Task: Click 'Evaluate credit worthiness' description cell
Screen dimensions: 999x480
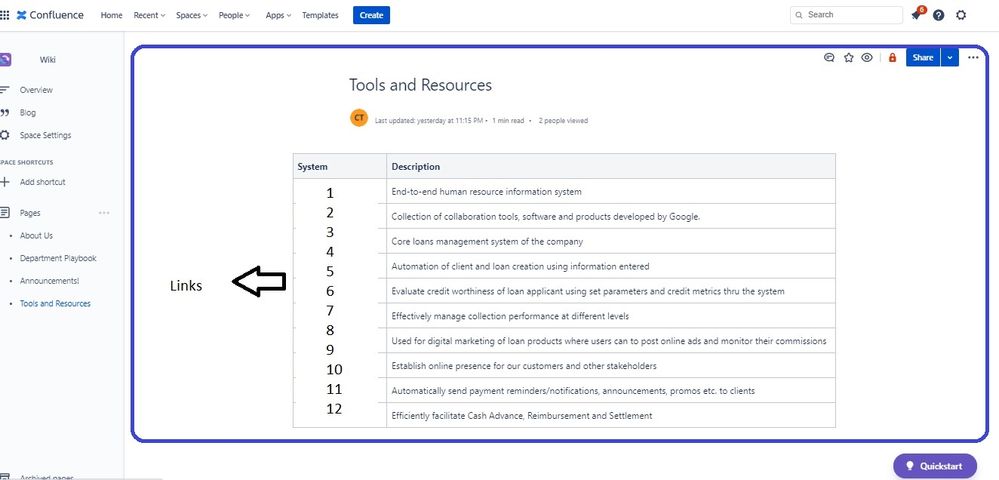Action: click(x=611, y=291)
